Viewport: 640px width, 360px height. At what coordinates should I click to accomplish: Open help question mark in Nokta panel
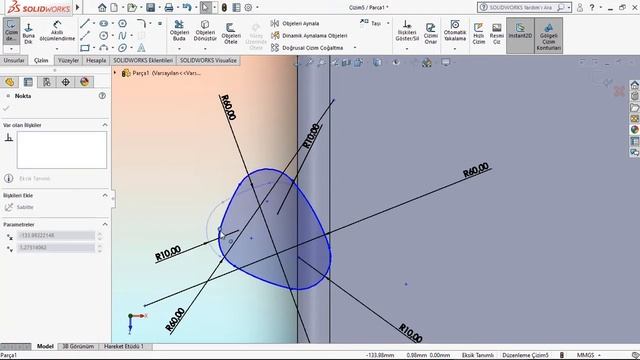tap(102, 96)
